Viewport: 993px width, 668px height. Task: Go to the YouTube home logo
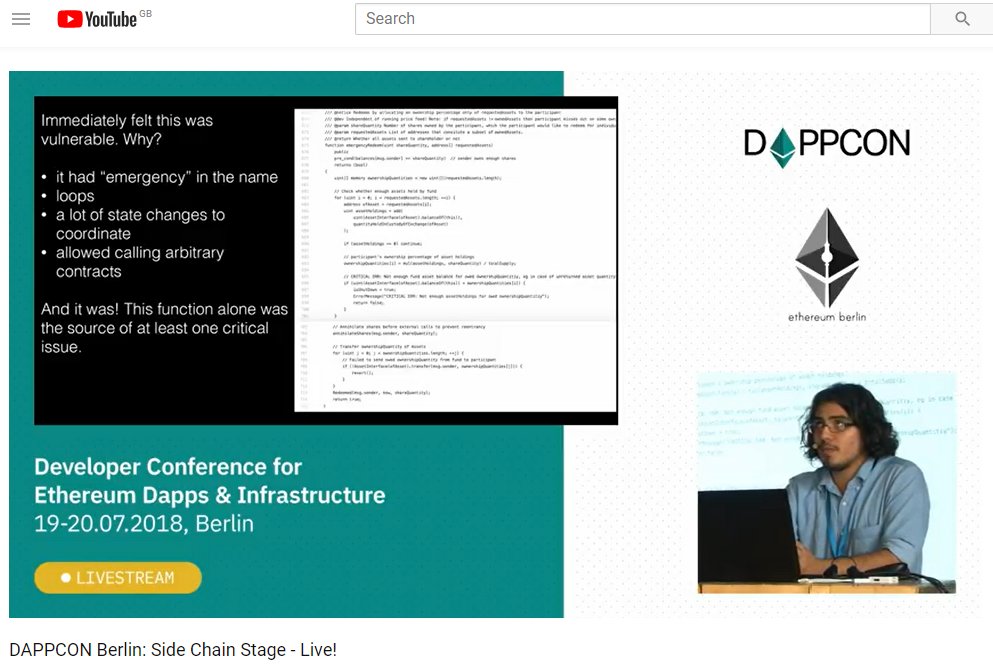[97, 19]
